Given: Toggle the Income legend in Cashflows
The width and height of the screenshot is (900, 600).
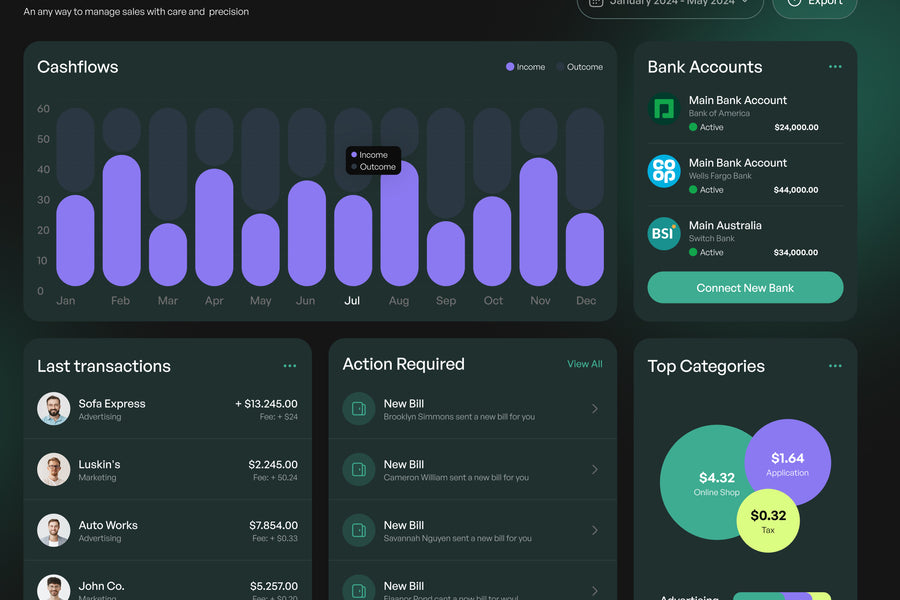Looking at the screenshot, I should (x=525, y=67).
